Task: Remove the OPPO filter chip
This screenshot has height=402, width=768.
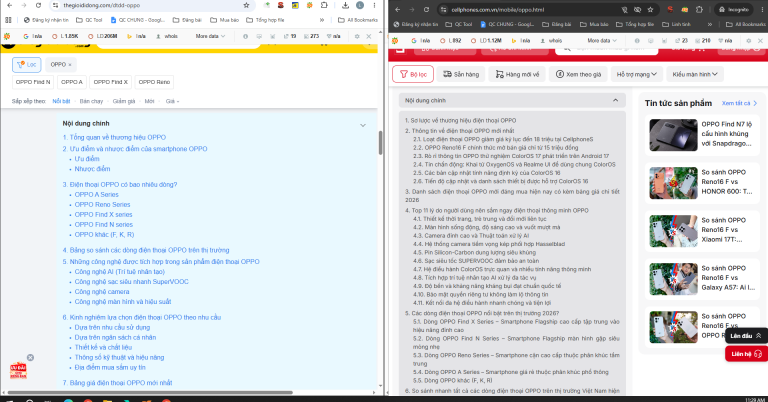Action: click(70, 65)
